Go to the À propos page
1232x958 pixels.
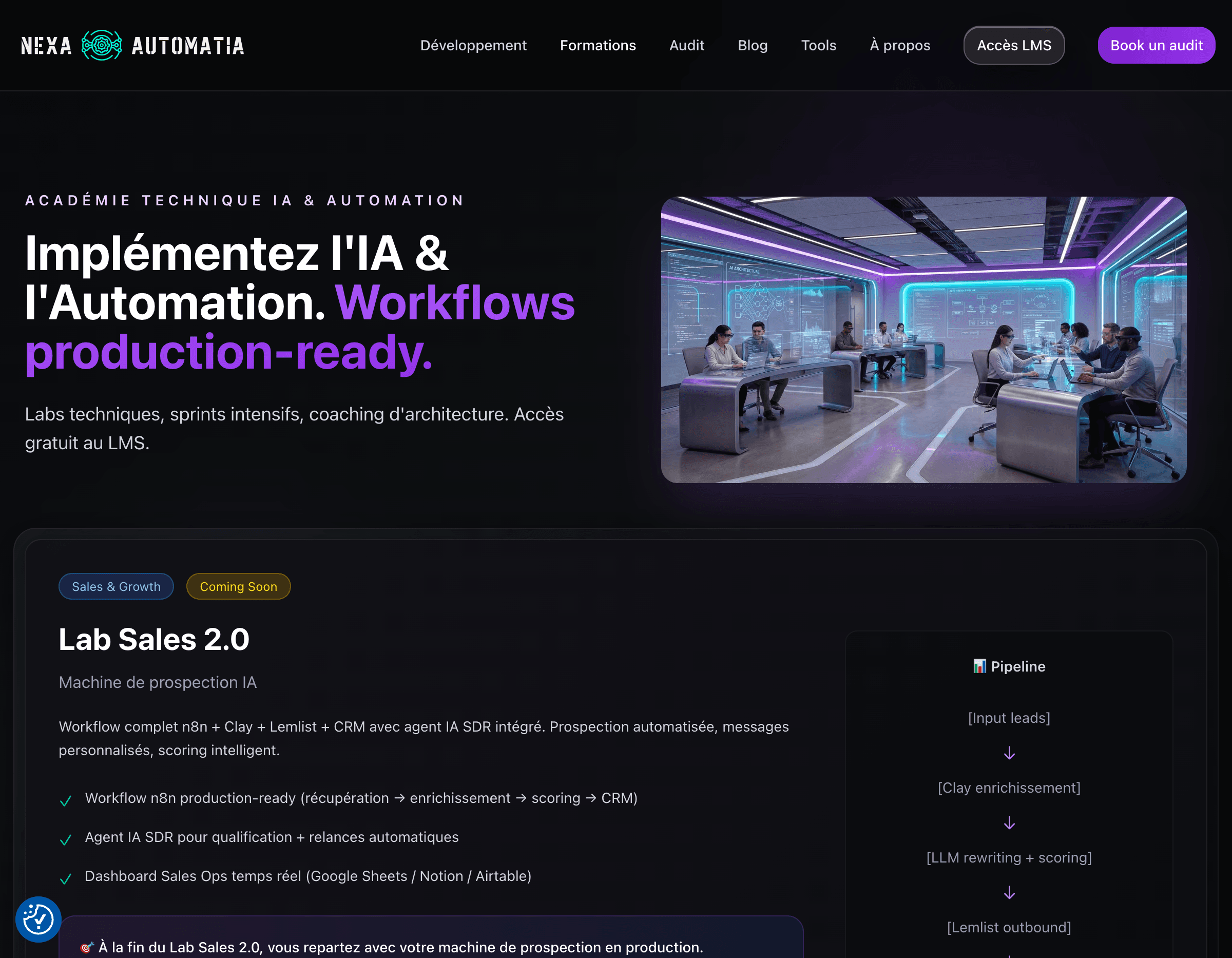point(900,45)
